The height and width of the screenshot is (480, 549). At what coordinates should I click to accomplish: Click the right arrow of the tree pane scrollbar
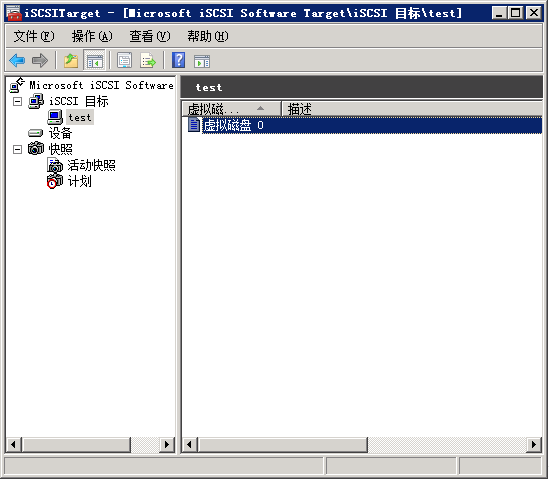[167, 445]
